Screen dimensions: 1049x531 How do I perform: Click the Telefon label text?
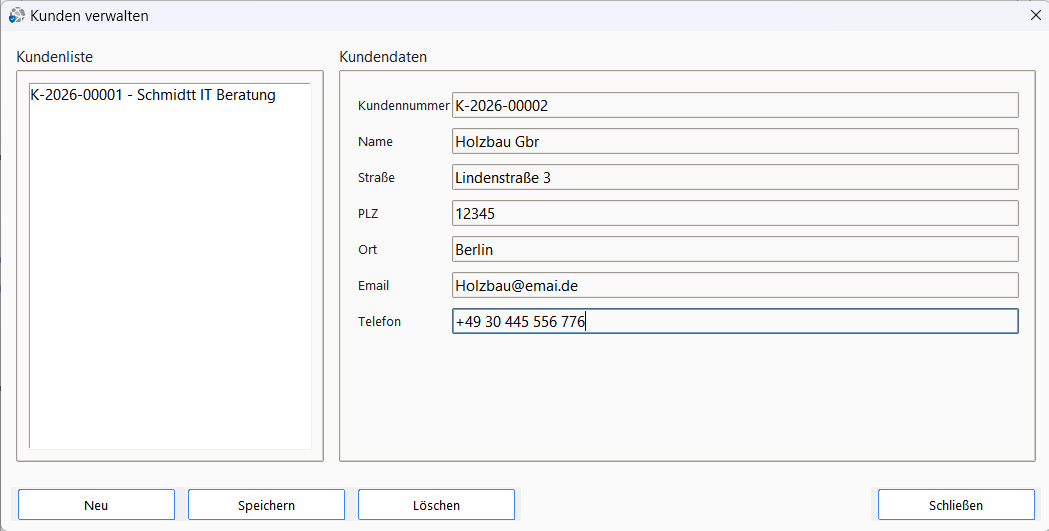(379, 322)
